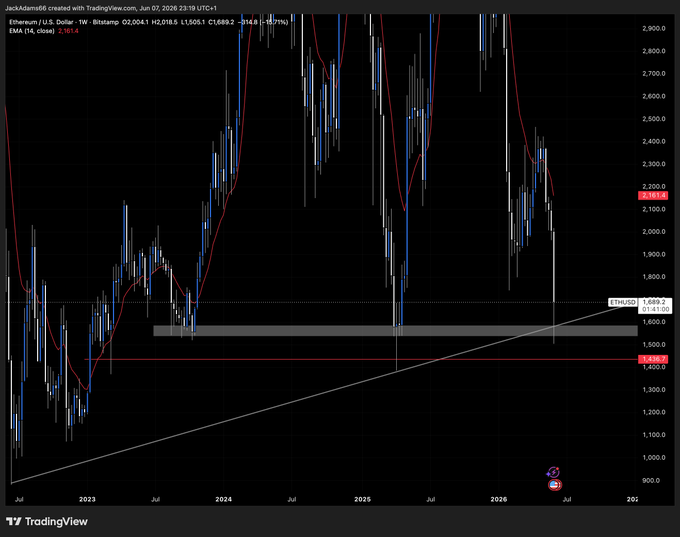Click the red 1,436.7 price axis label
Viewport: 680px width, 537px height.
point(653,359)
